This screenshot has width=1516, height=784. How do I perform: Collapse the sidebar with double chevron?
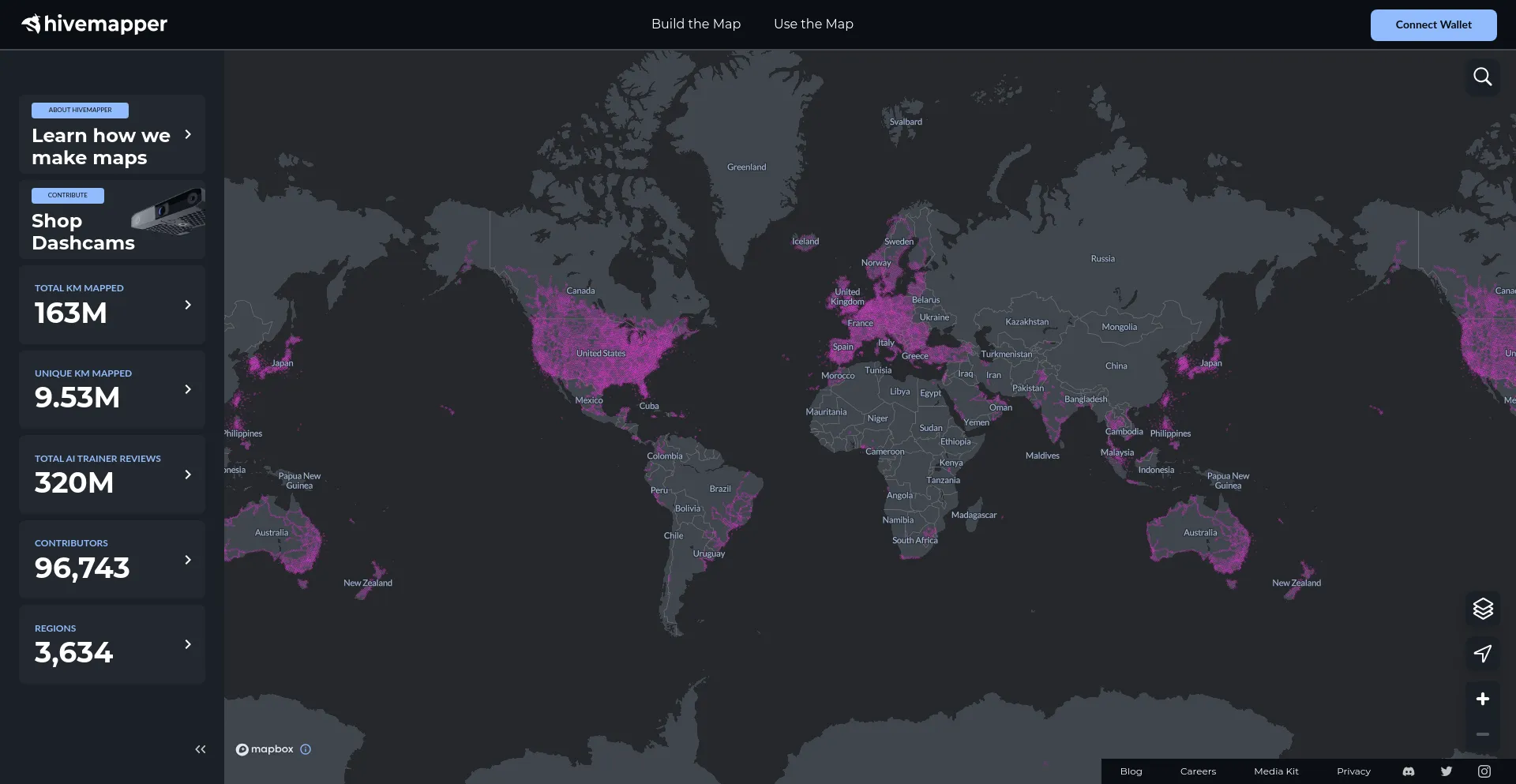201,749
